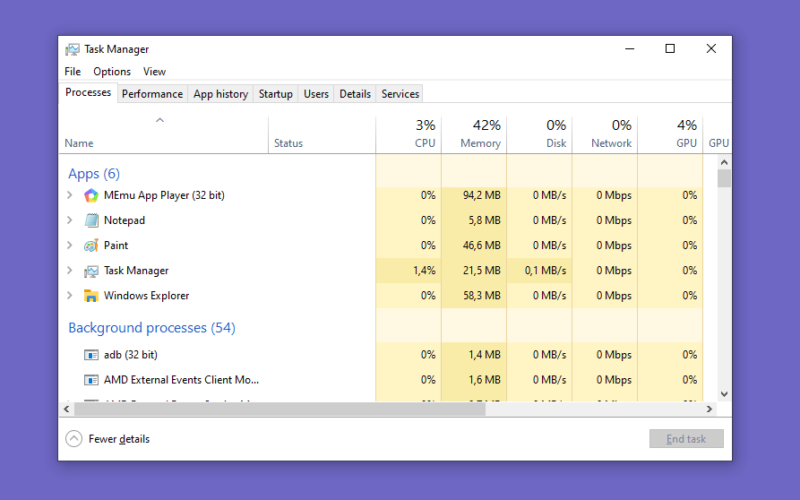Sort processes by CPU column

[409, 134]
